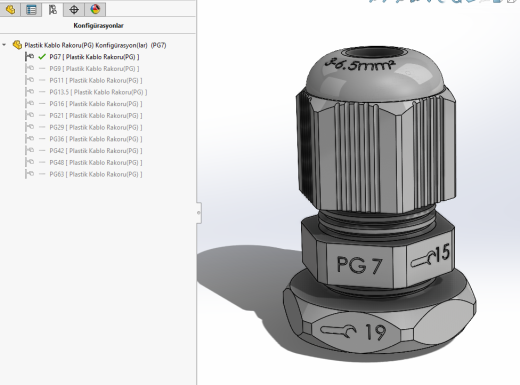Collapse the side panel using the splitter handle
Viewport: 520px width, 385px height.
(x=199, y=212)
